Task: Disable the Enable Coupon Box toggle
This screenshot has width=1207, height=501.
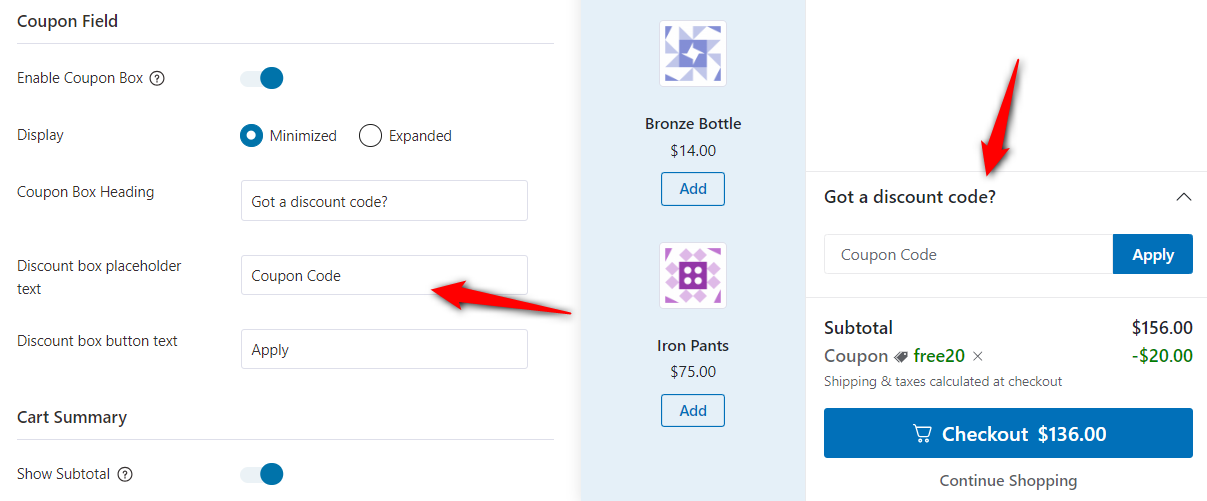Action: [x=262, y=78]
